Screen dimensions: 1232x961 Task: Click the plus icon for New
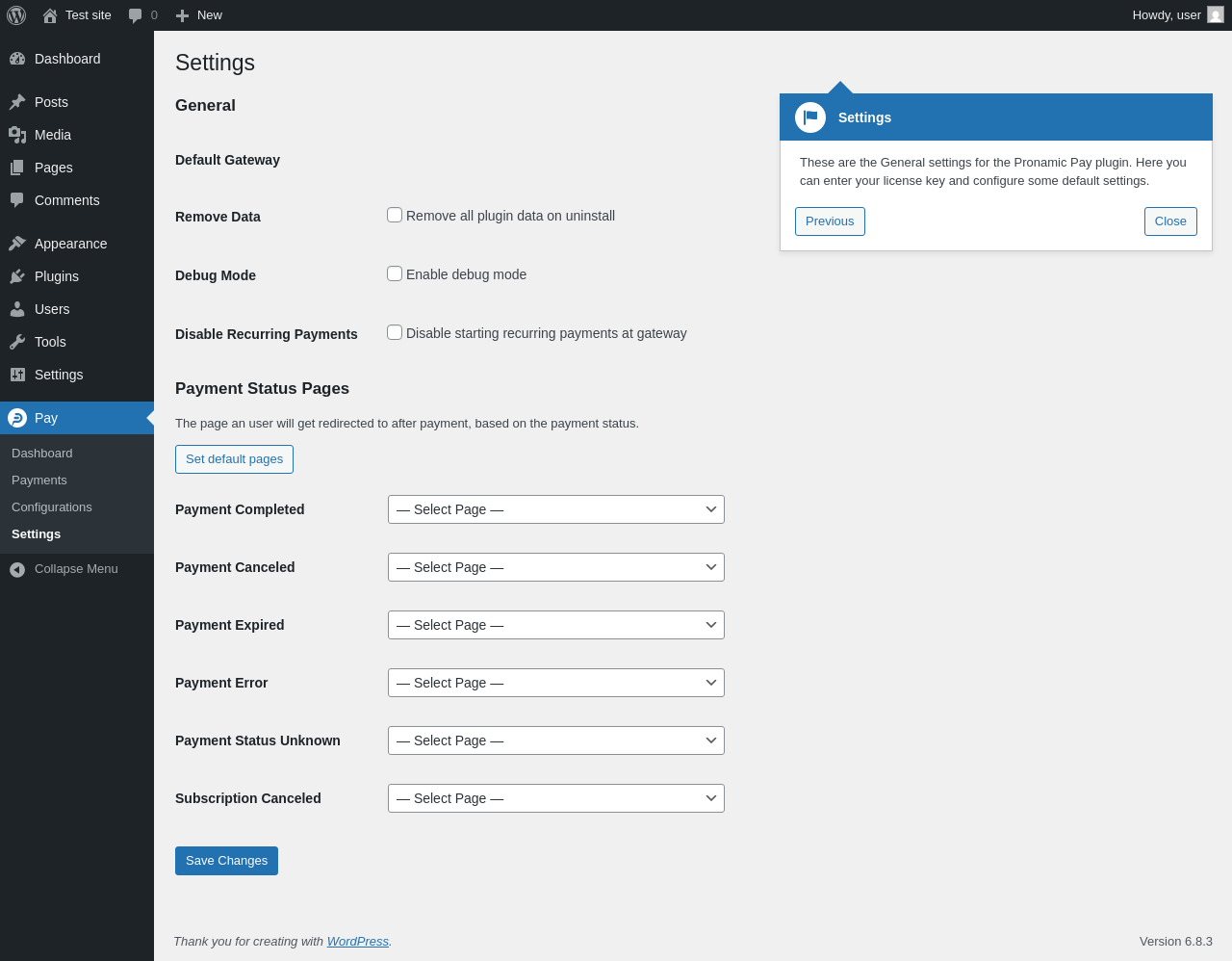coord(182,15)
